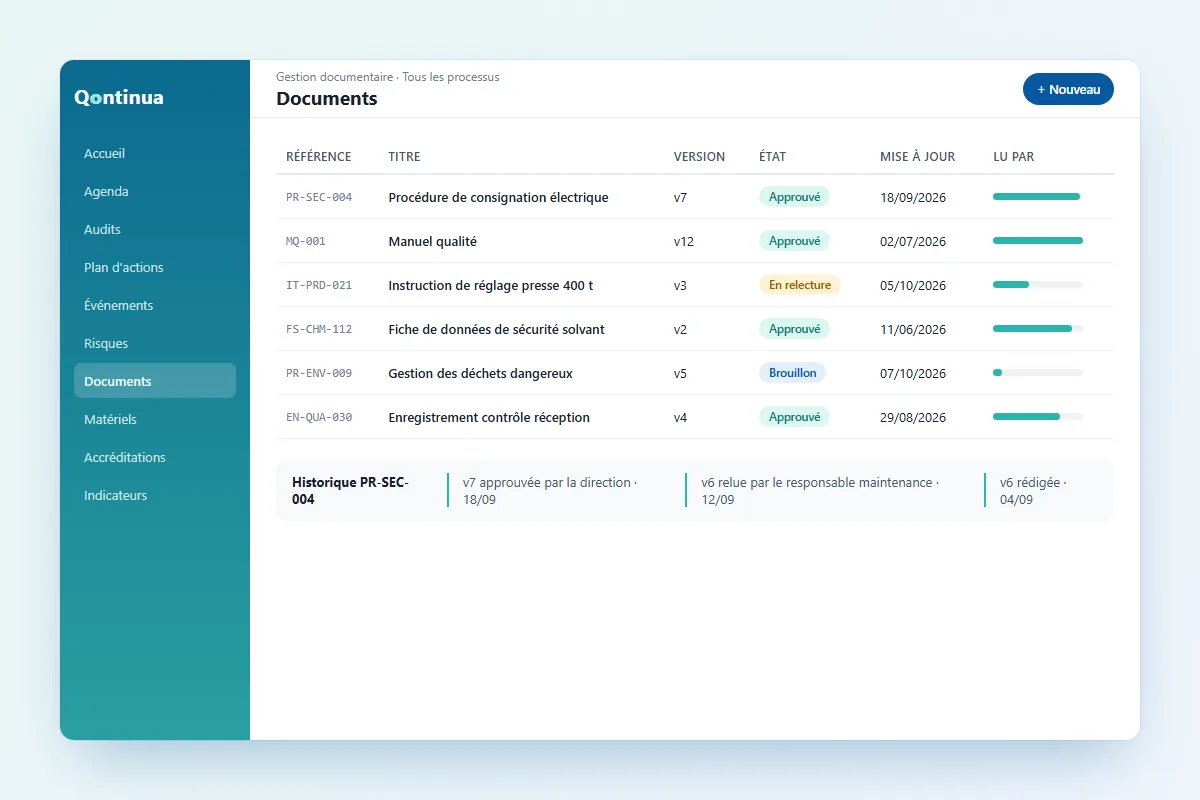Click read progress bar for MQ-001
Screen dimensions: 1200x800
coord(1038,241)
